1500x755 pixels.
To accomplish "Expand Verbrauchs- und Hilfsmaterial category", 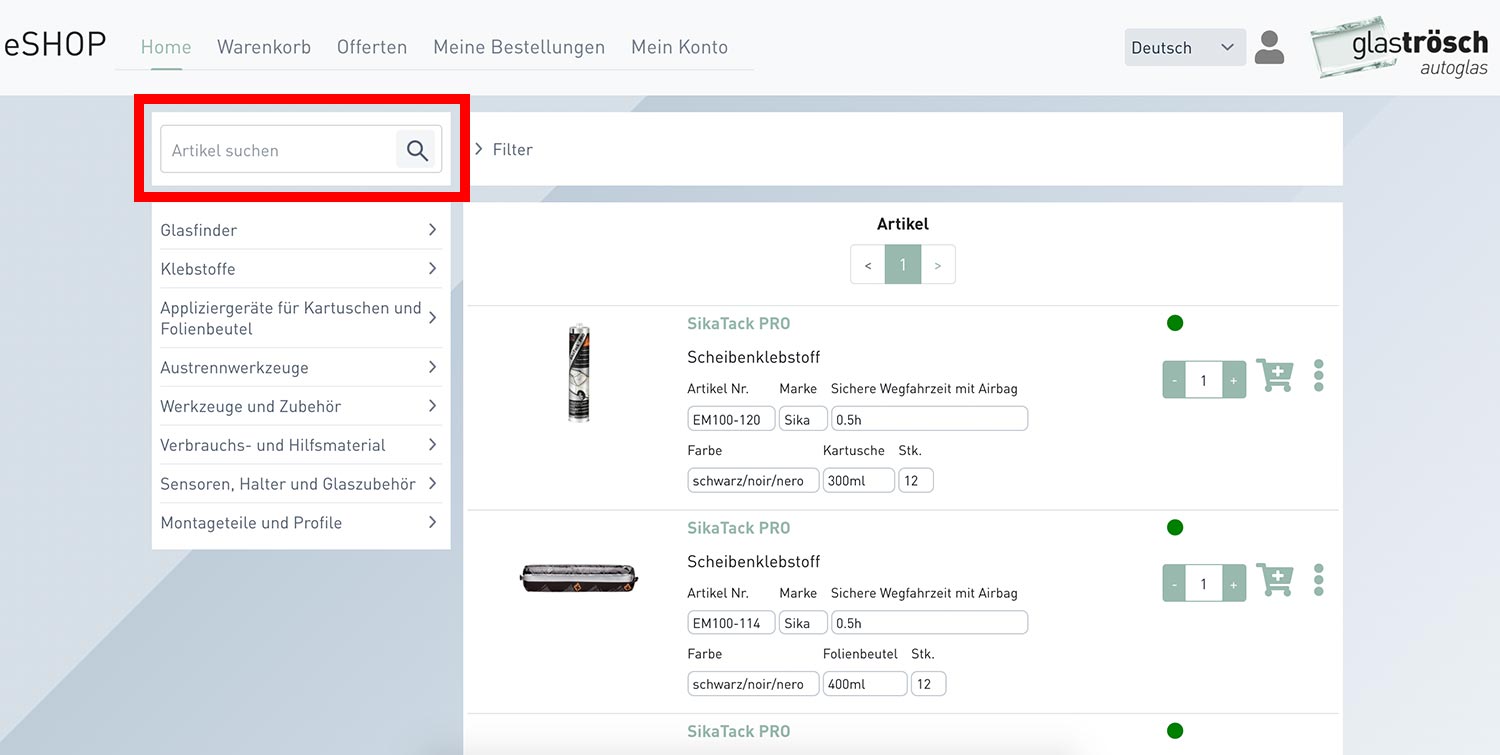I will coord(300,445).
